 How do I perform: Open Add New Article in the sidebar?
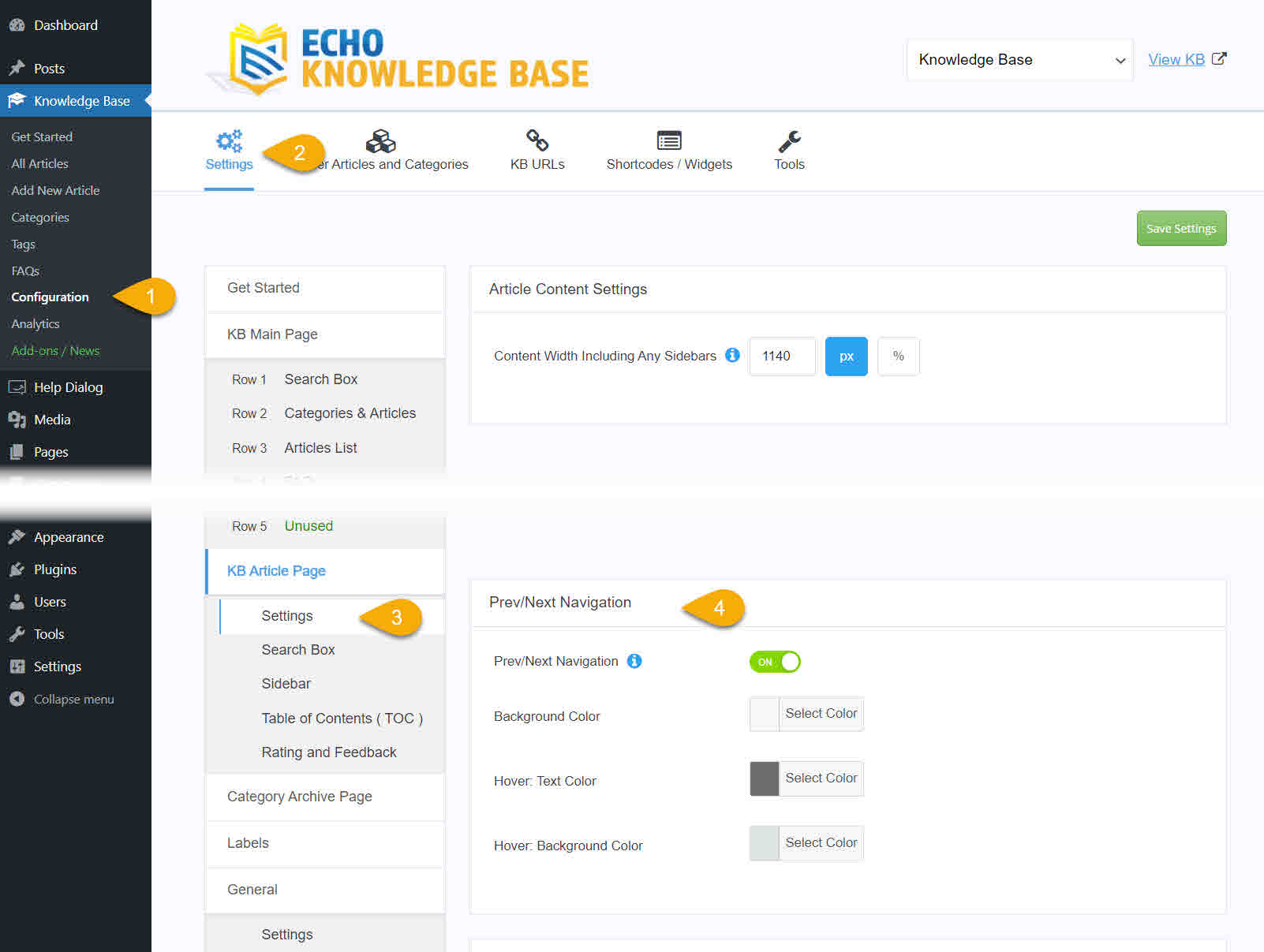(55, 190)
